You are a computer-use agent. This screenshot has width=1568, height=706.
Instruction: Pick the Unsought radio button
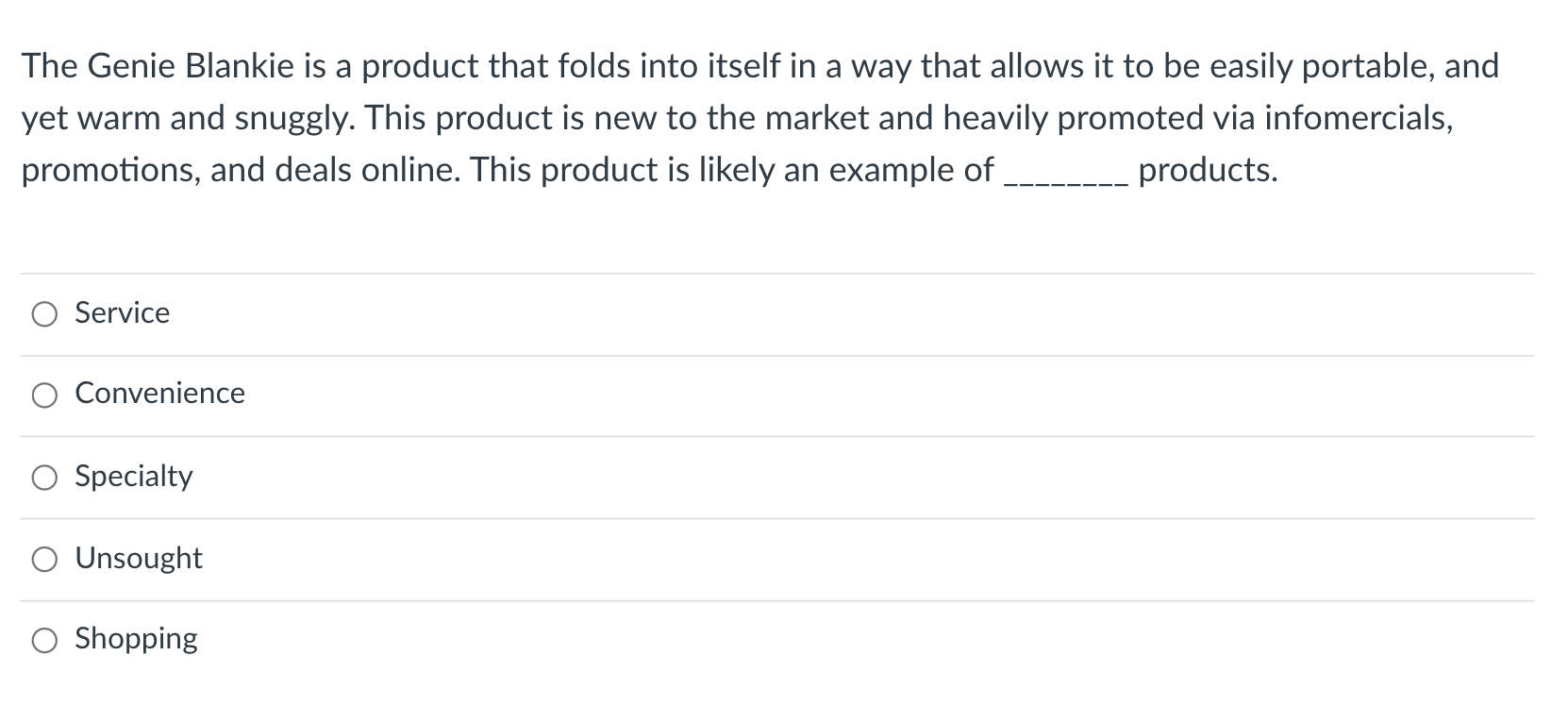[44, 560]
